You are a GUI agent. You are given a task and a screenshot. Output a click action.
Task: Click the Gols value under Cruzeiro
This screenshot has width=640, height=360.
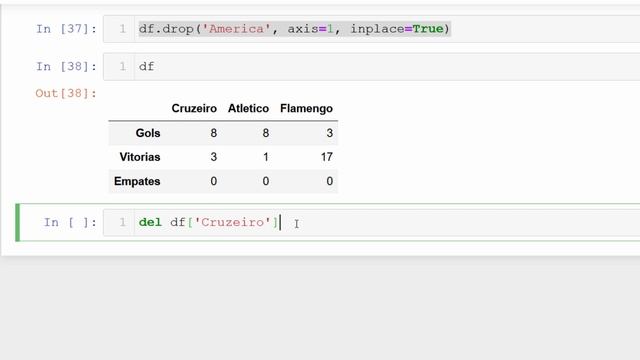[213, 133]
